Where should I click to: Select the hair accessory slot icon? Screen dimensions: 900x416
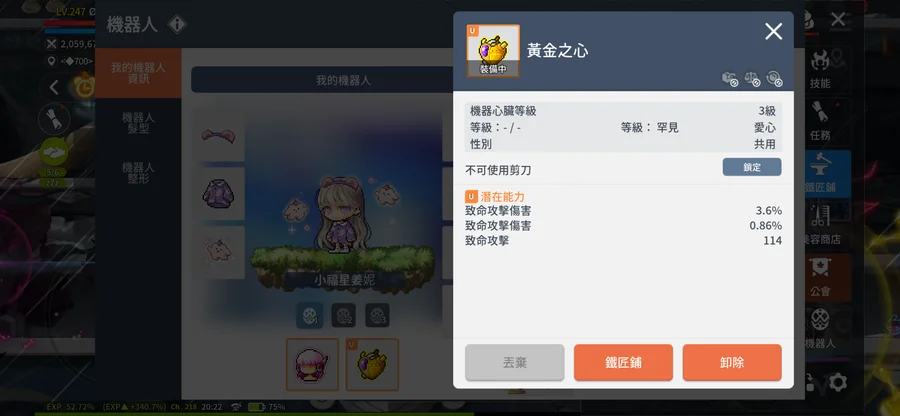218,137
